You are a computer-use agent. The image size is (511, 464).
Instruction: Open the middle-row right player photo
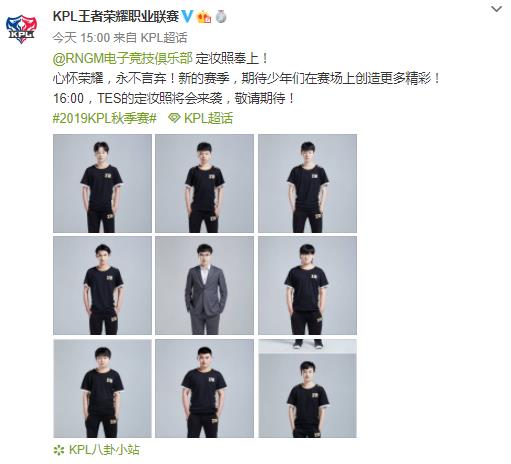pos(307,286)
